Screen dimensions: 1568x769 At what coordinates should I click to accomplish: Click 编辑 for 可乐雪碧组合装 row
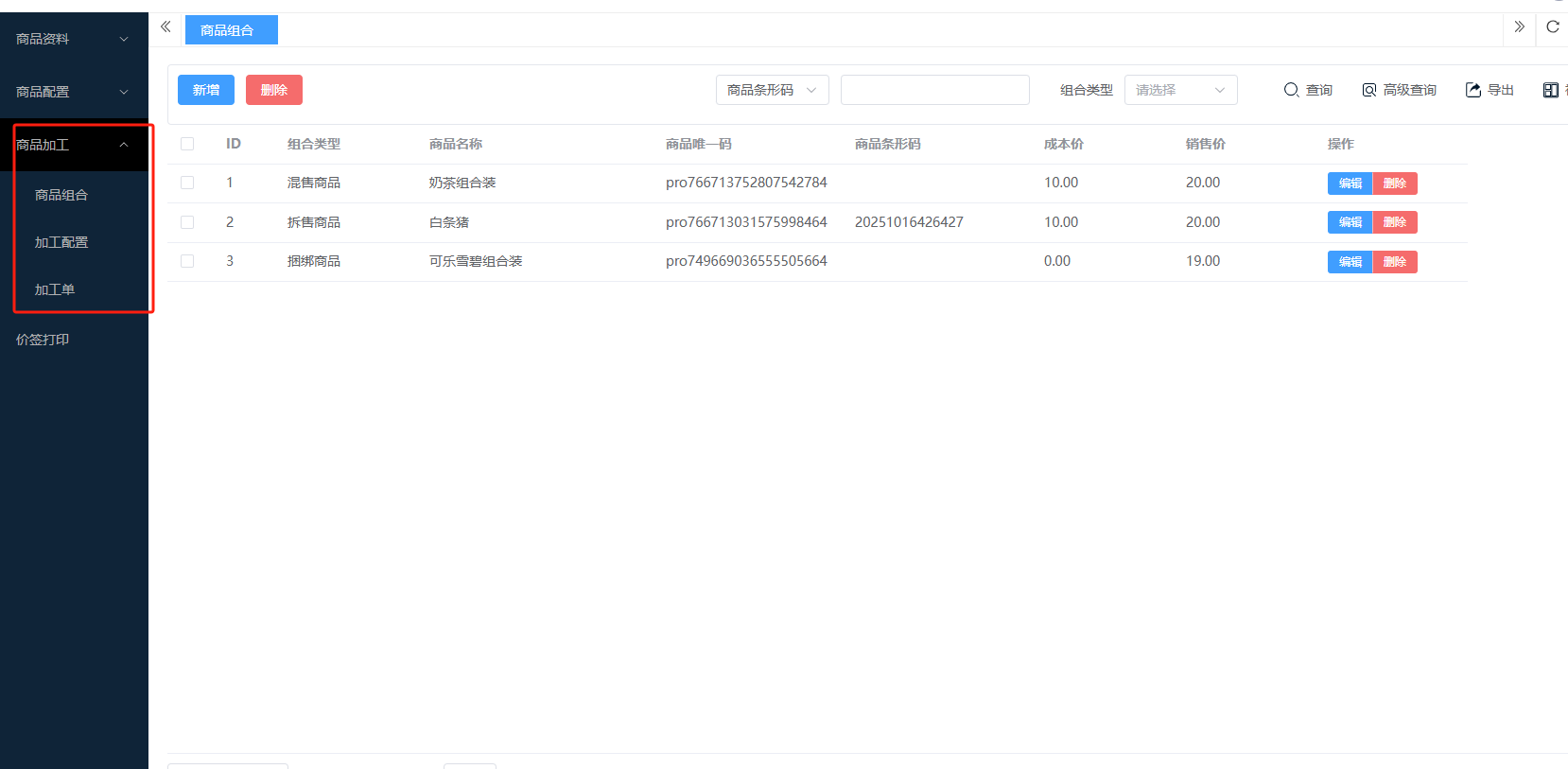tap(1350, 262)
